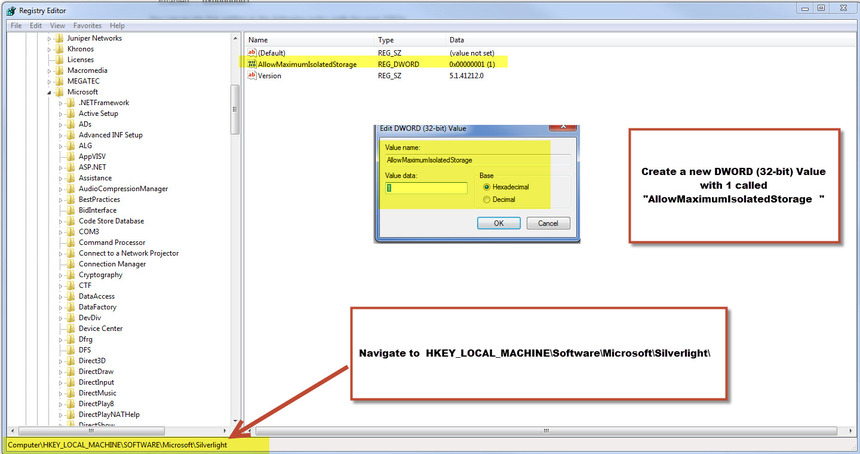
Task: Click the DevDiv folder icon
Action: point(71,318)
